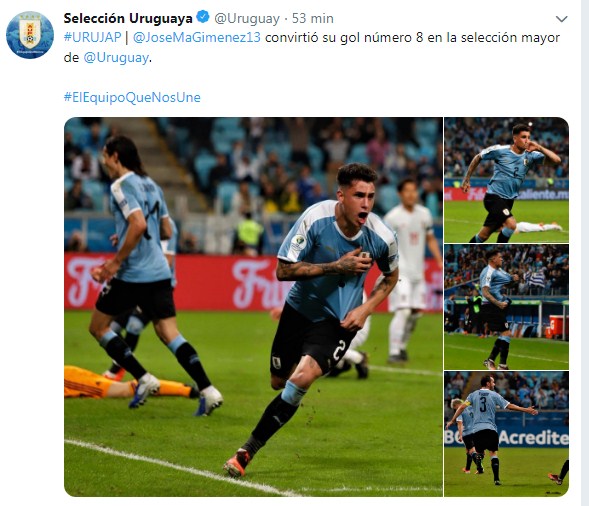Open the 53 min timestamp link
This screenshot has width=589, height=506.
(313, 18)
